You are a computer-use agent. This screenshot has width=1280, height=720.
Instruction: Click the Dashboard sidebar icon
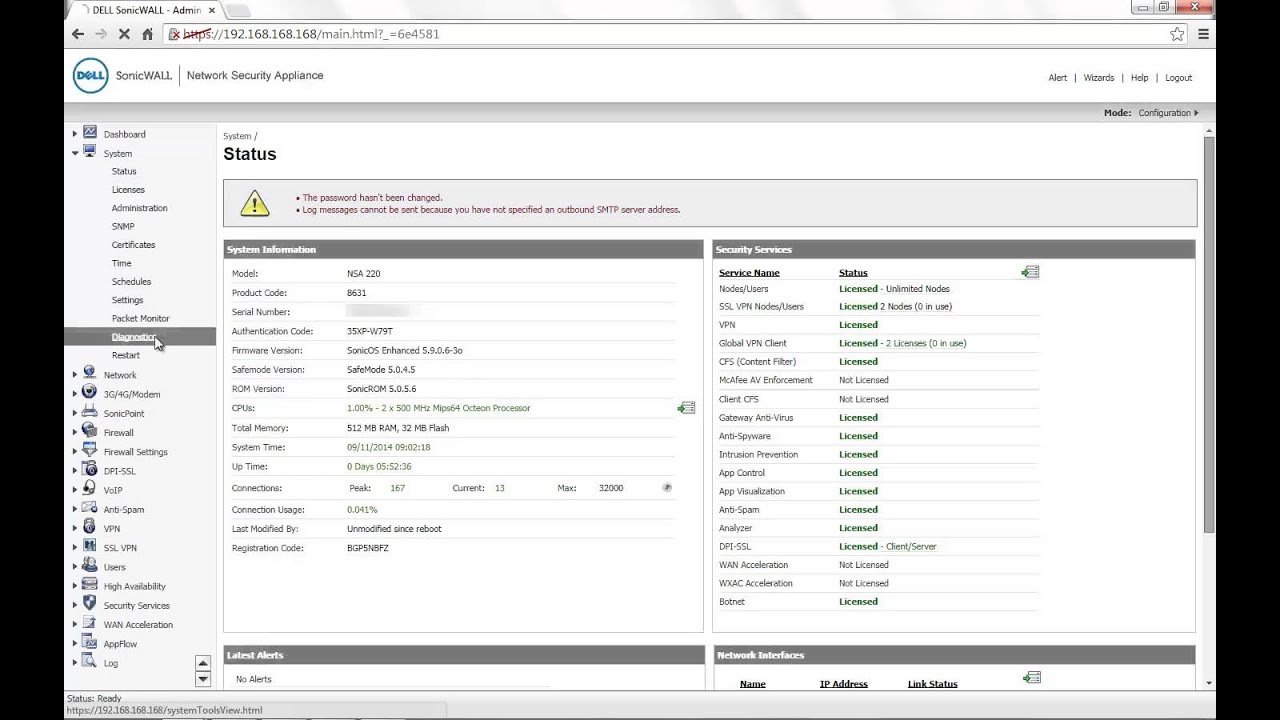click(x=89, y=133)
